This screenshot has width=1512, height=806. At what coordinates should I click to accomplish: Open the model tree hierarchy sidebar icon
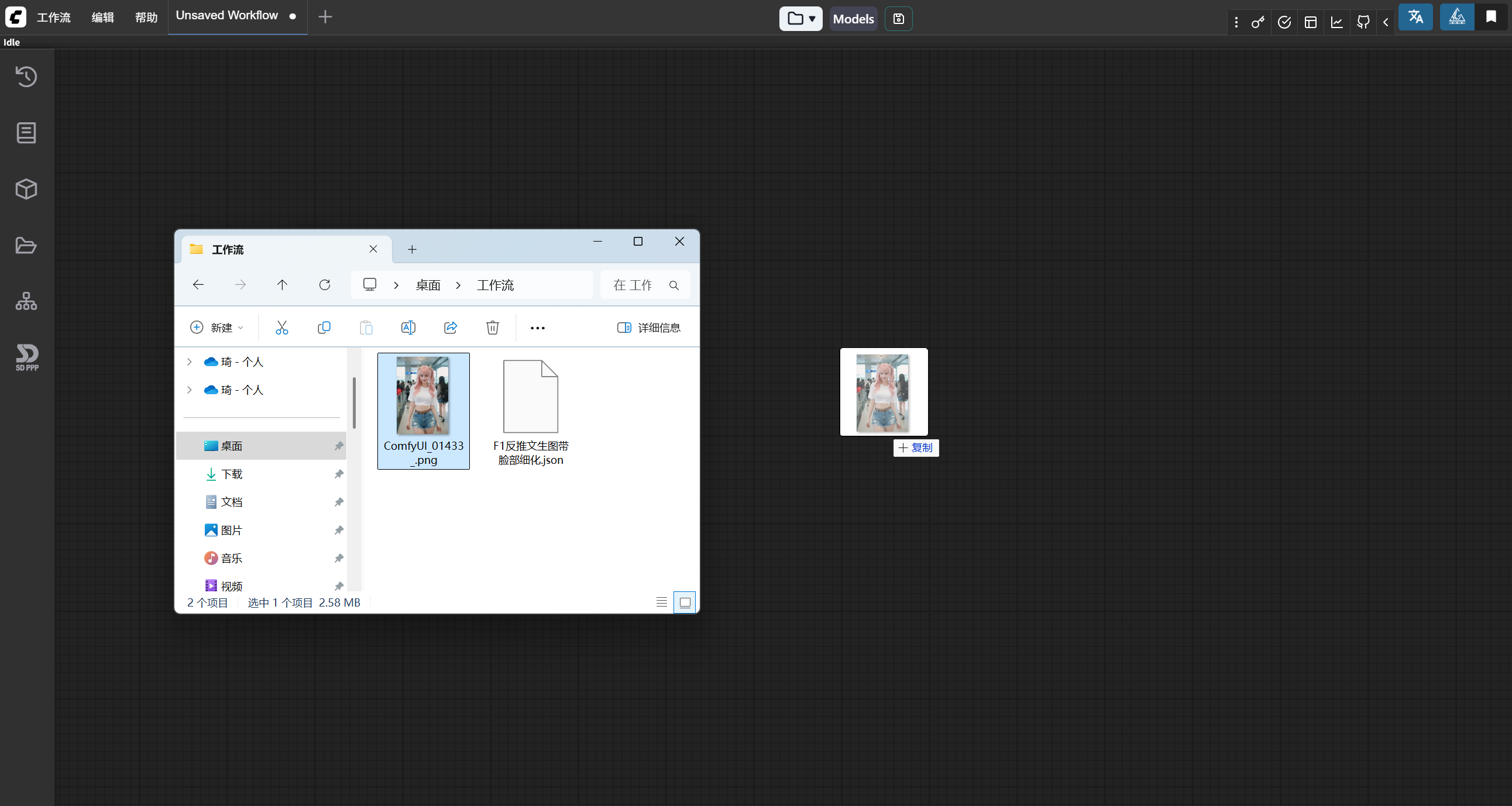26,301
